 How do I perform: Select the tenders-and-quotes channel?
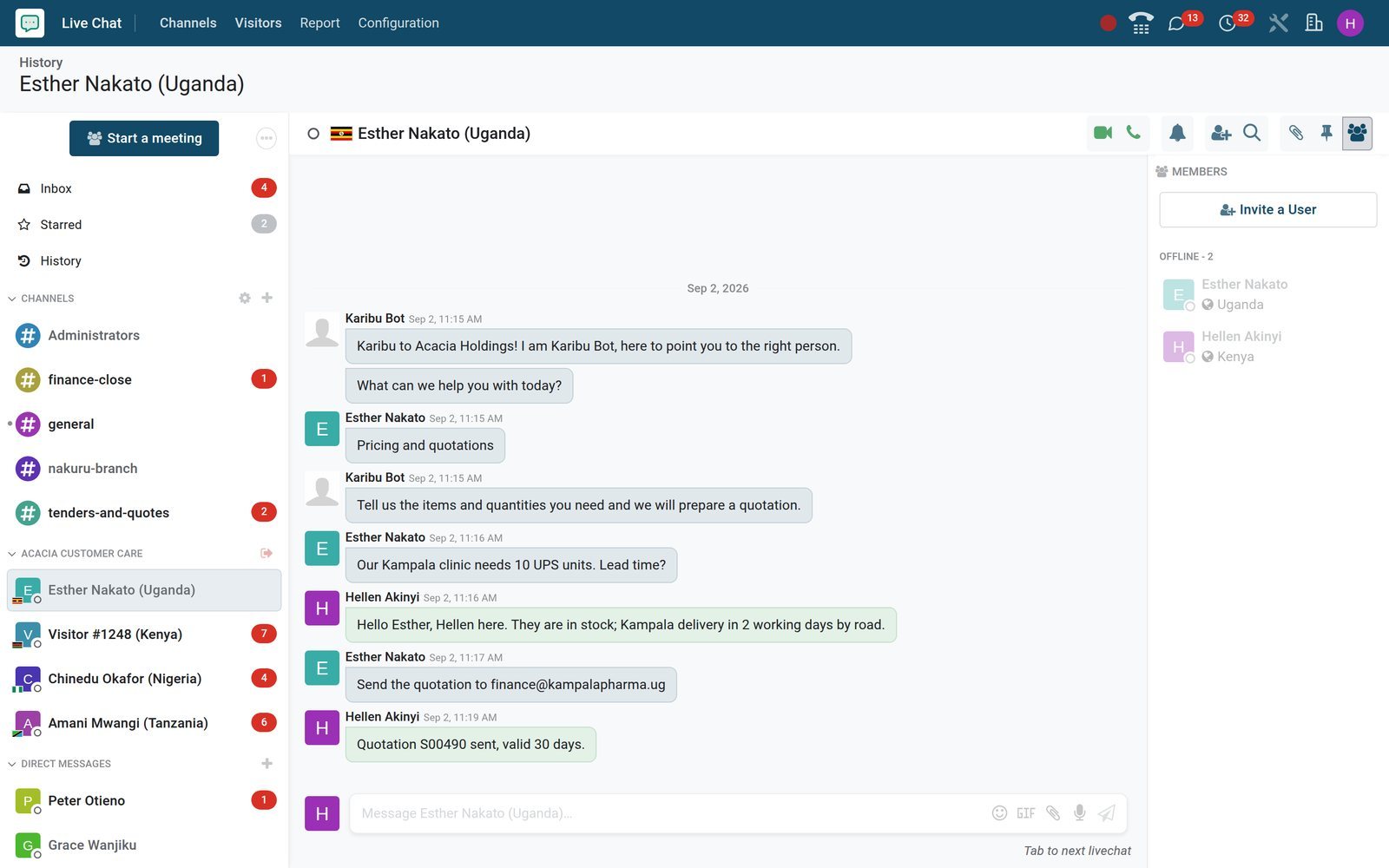click(144, 512)
